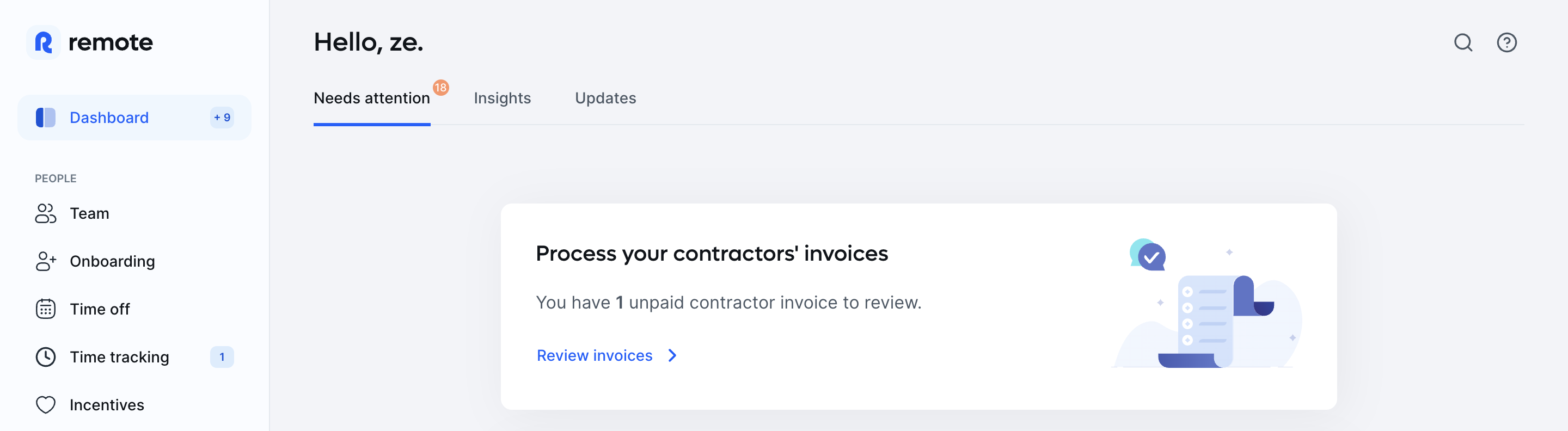Click the Review invoices link
The image size is (1568, 431).
pyautogui.click(x=594, y=355)
